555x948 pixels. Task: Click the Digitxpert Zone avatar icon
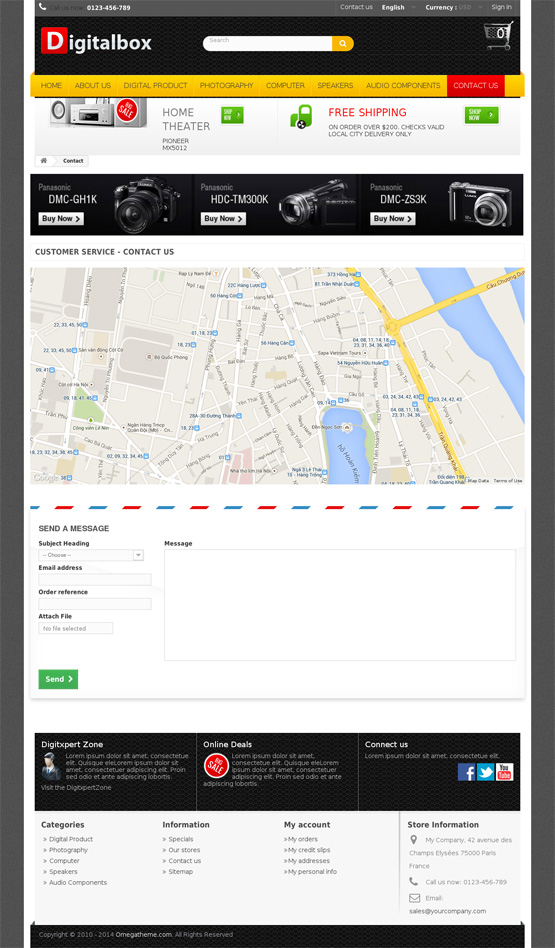(x=51, y=767)
